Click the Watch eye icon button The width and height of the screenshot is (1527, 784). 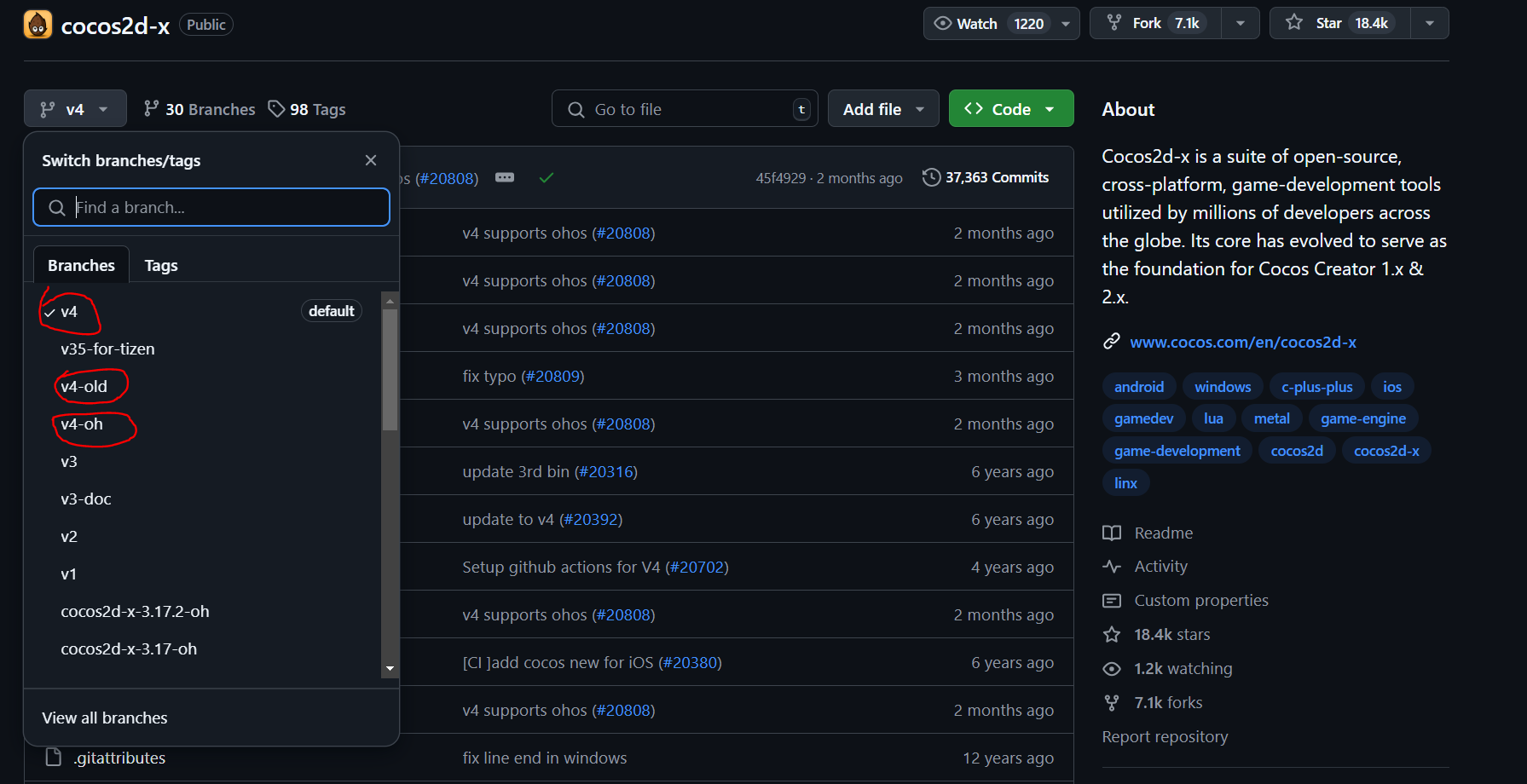pos(942,23)
